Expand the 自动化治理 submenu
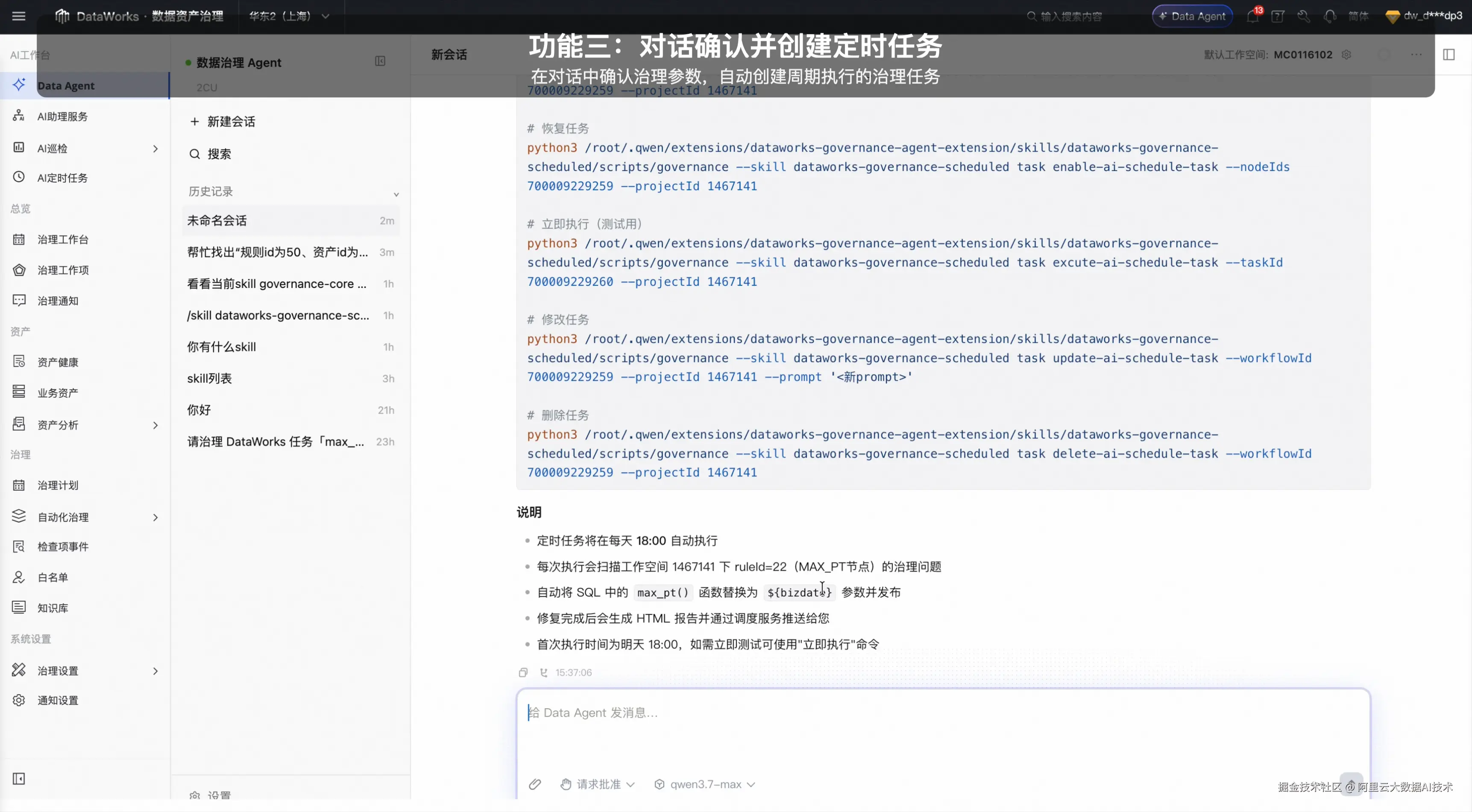This screenshot has height=812, width=1472. [x=155, y=517]
